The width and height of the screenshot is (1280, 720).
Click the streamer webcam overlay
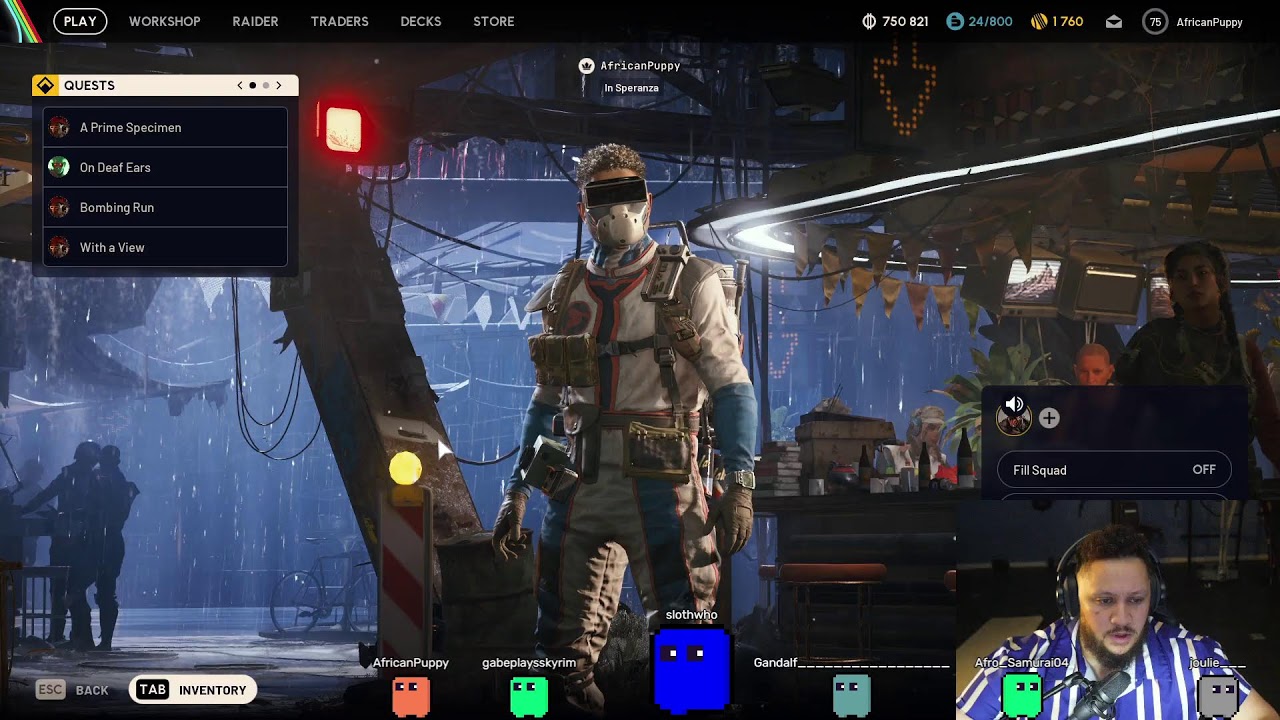(x=1118, y=610)
